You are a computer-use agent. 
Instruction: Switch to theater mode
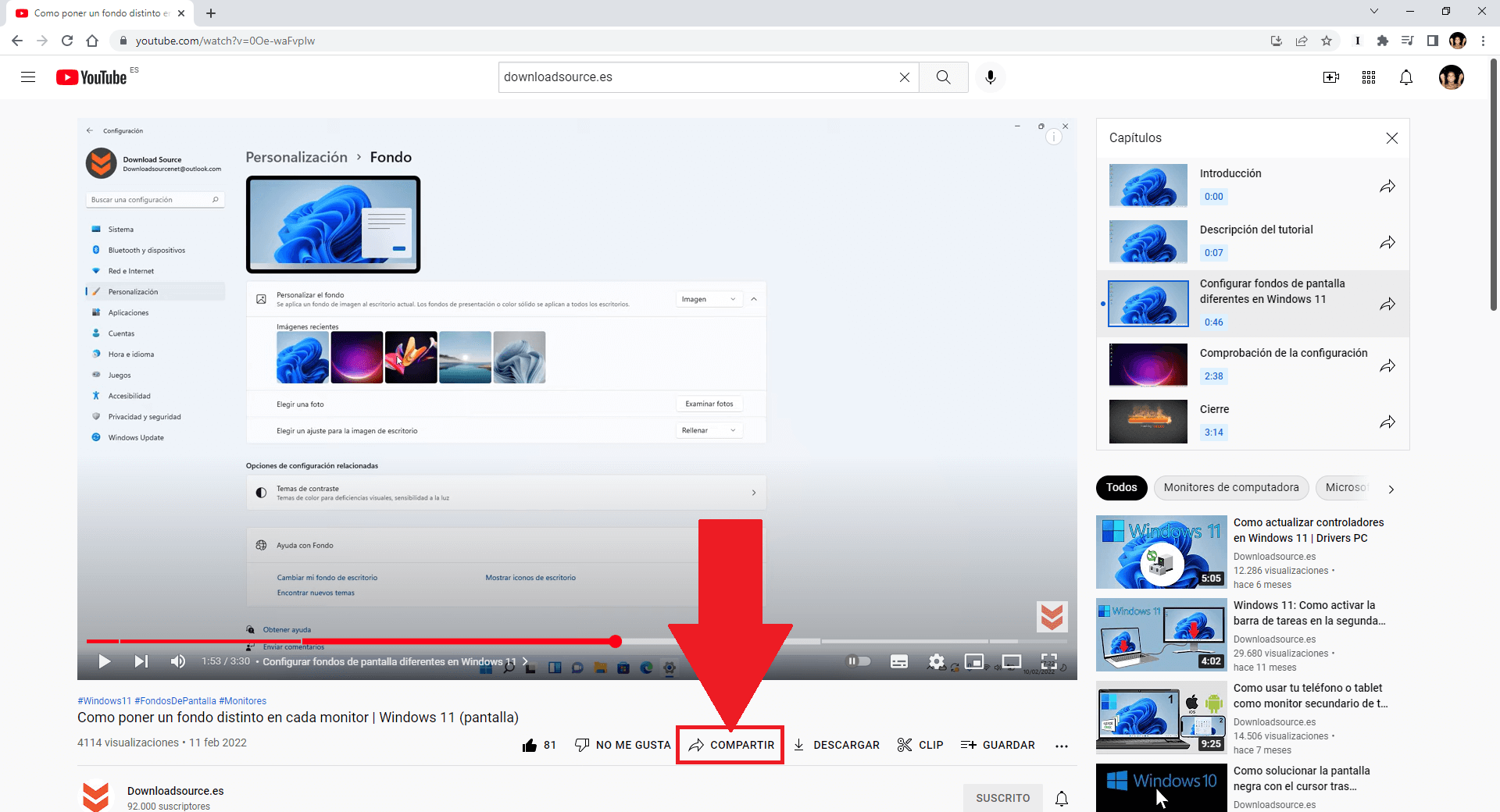pos(1012,661)
